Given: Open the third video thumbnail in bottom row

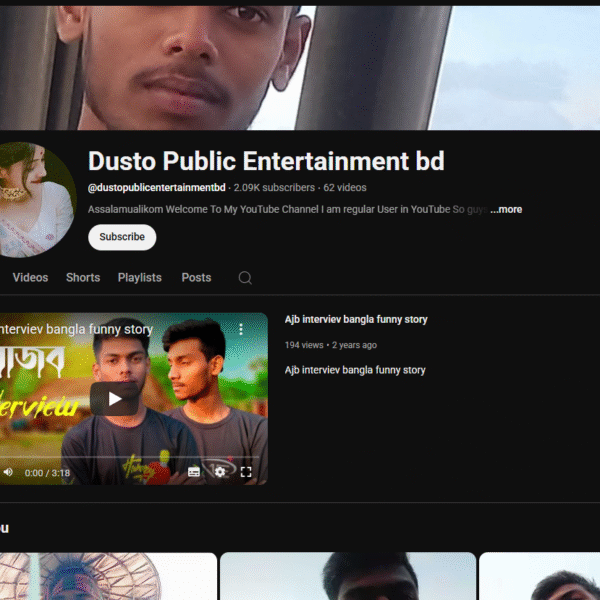Looking at the screenshot, I should 540,576.
